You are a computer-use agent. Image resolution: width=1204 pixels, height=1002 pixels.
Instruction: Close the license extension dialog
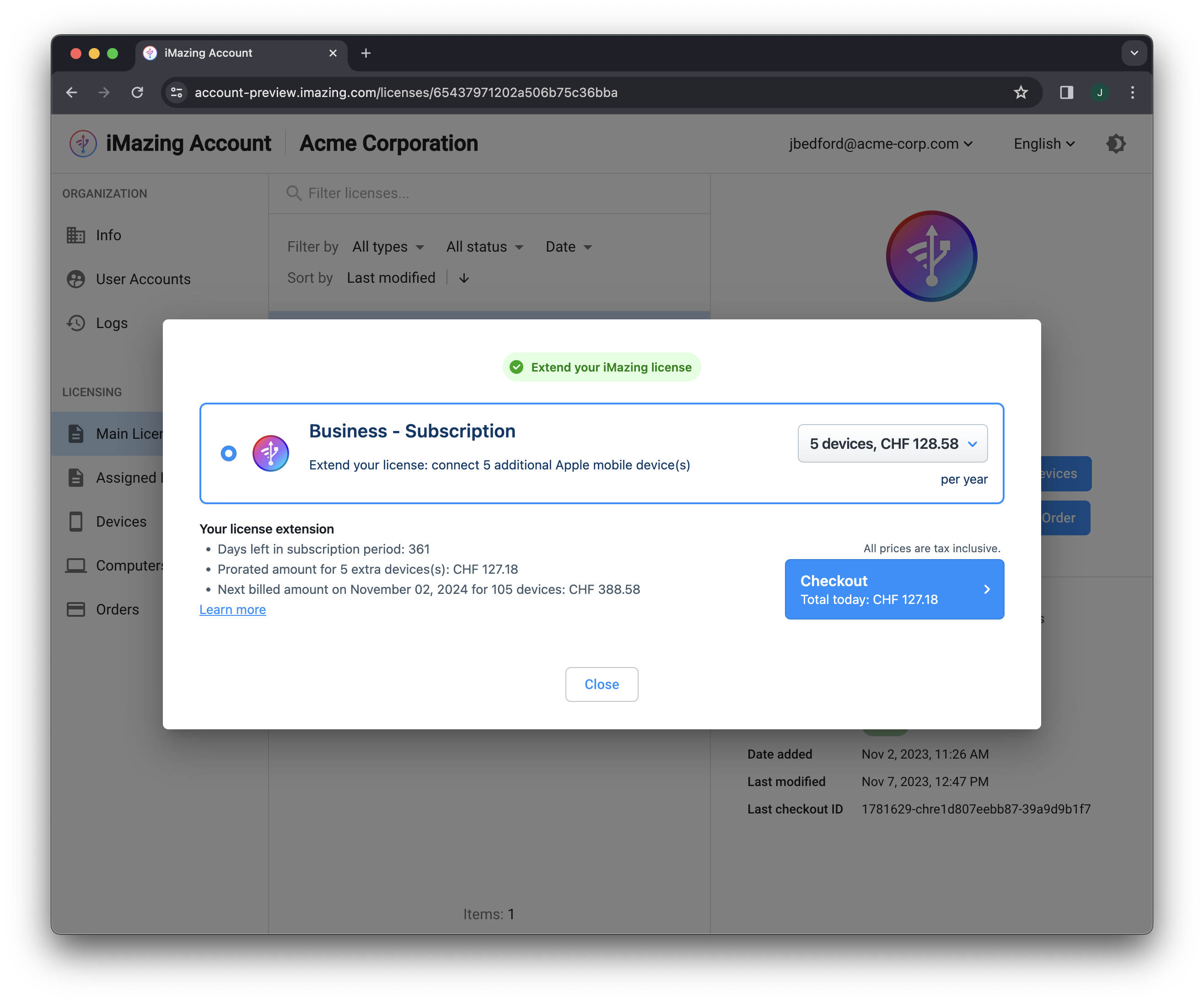602,684
